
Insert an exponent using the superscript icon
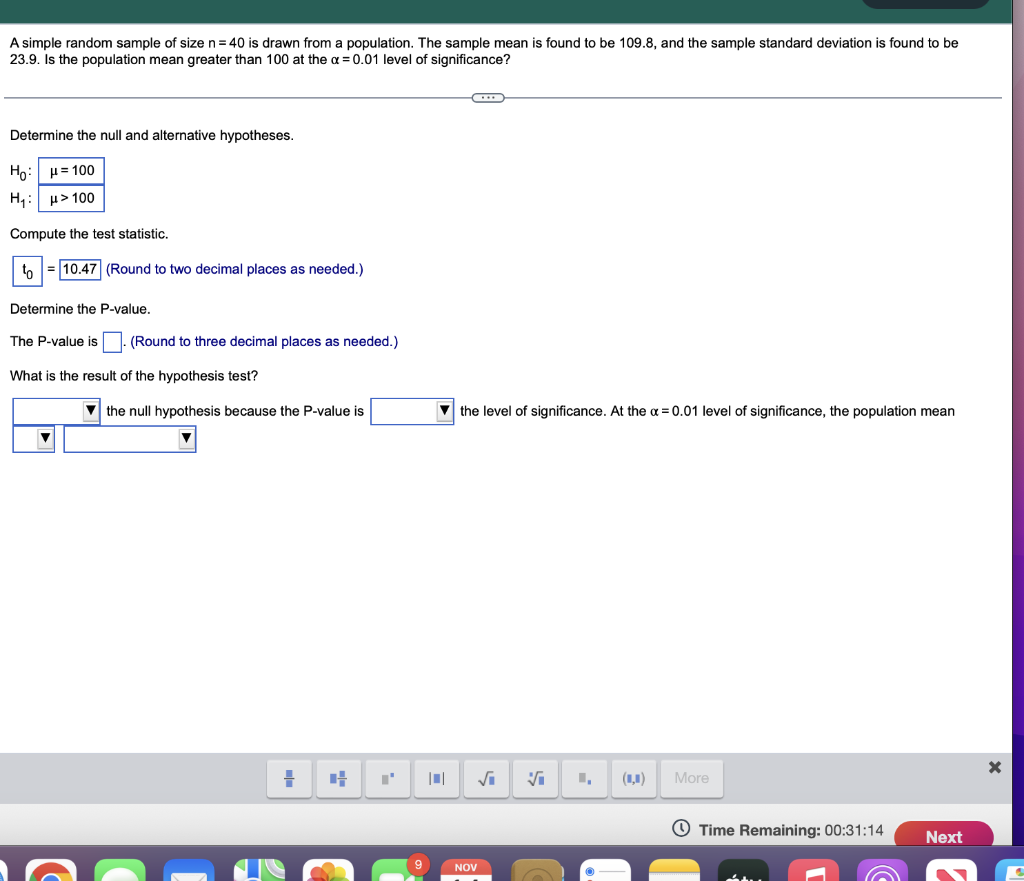coord(387,779)
